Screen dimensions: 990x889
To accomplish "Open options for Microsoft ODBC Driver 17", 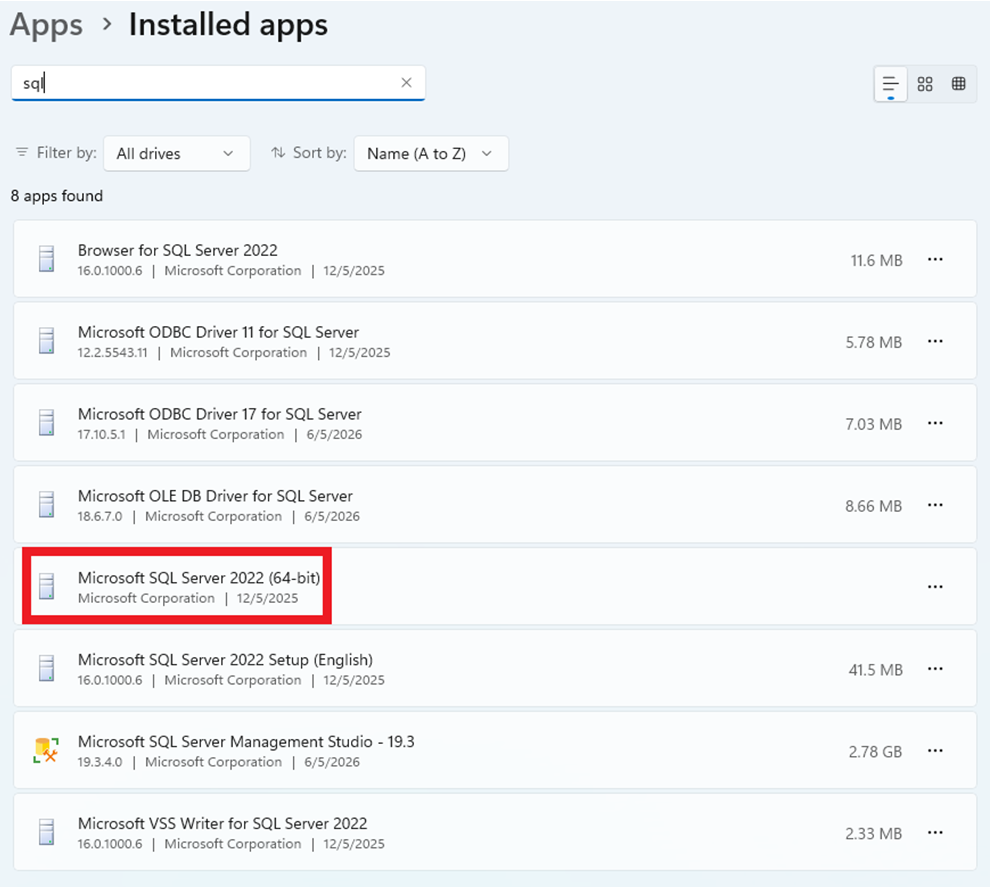I will click(x=935, y=423).
